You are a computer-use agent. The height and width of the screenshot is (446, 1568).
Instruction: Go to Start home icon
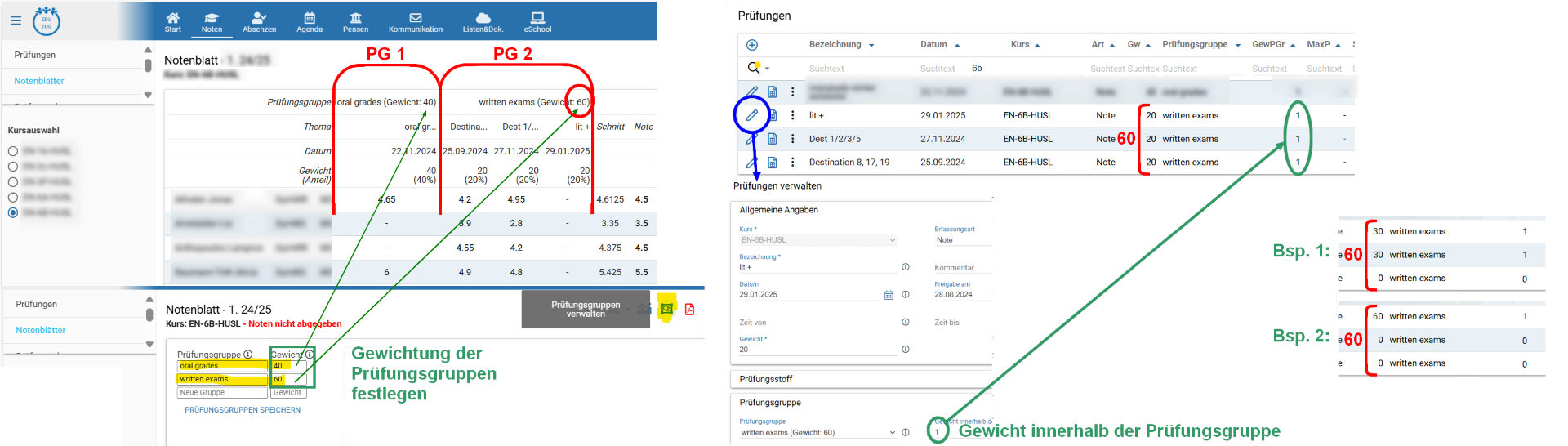pos(173,22)
